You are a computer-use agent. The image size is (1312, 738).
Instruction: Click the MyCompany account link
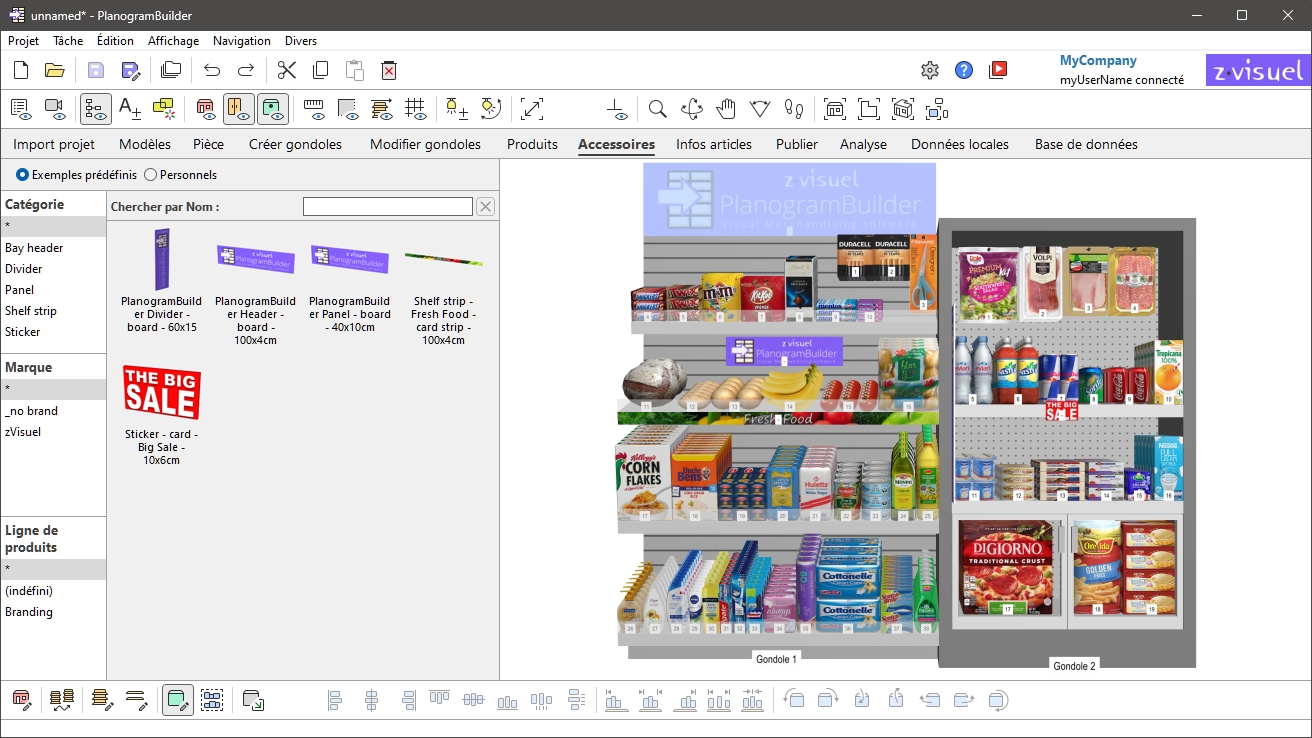coord(1098,61)
